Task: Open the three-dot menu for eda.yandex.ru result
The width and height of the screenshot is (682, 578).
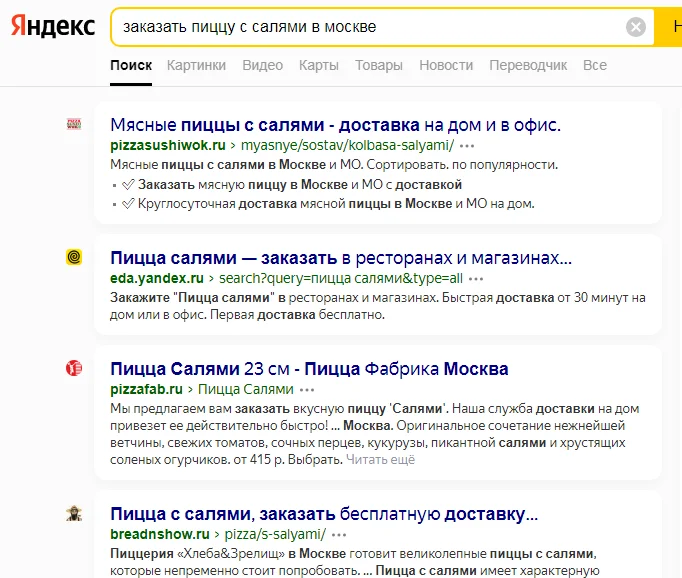Action: coord(476,279)
